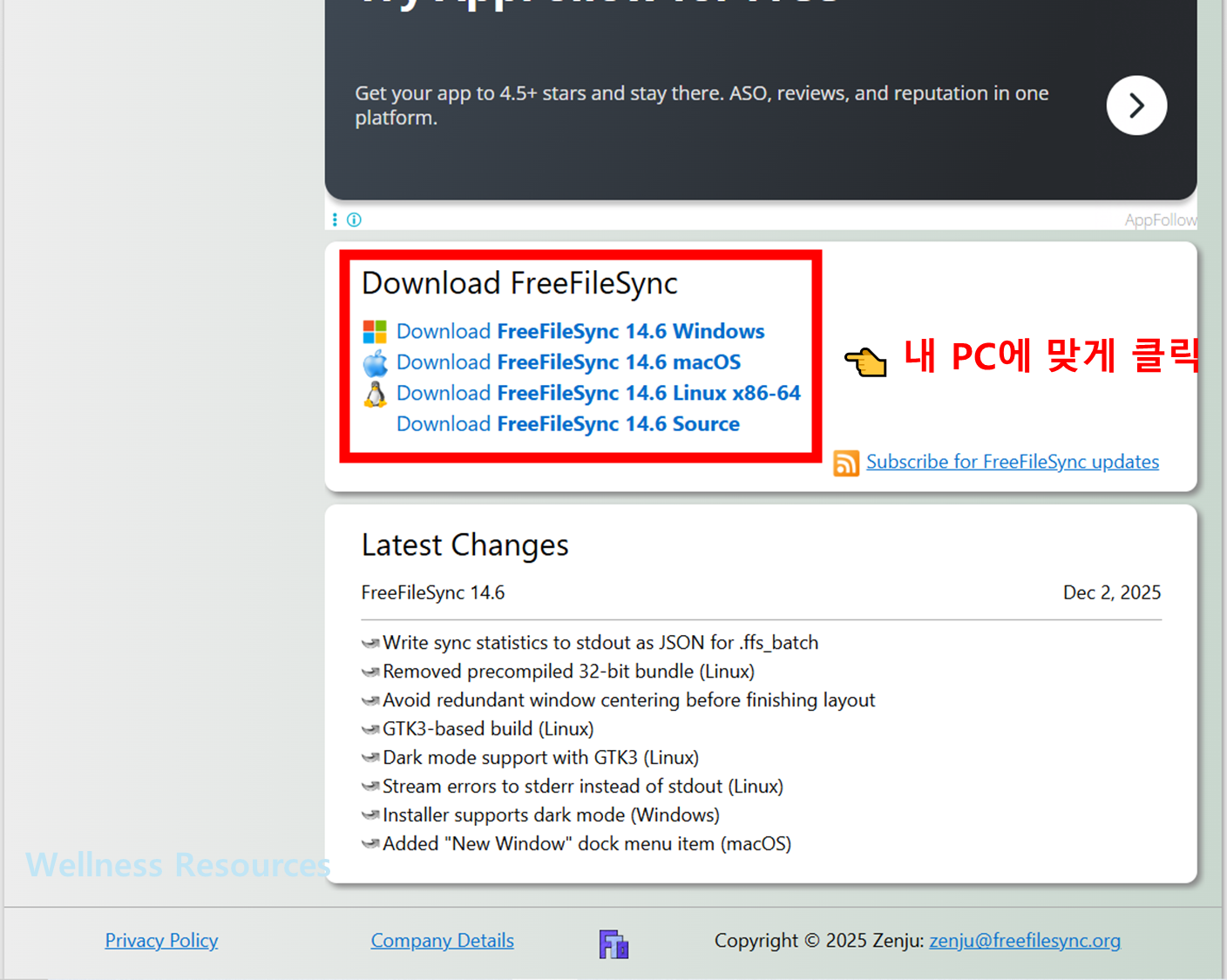Click the Windows logo icon beside the download link
The image size is (1227, 980).
[x=375, y=332]
